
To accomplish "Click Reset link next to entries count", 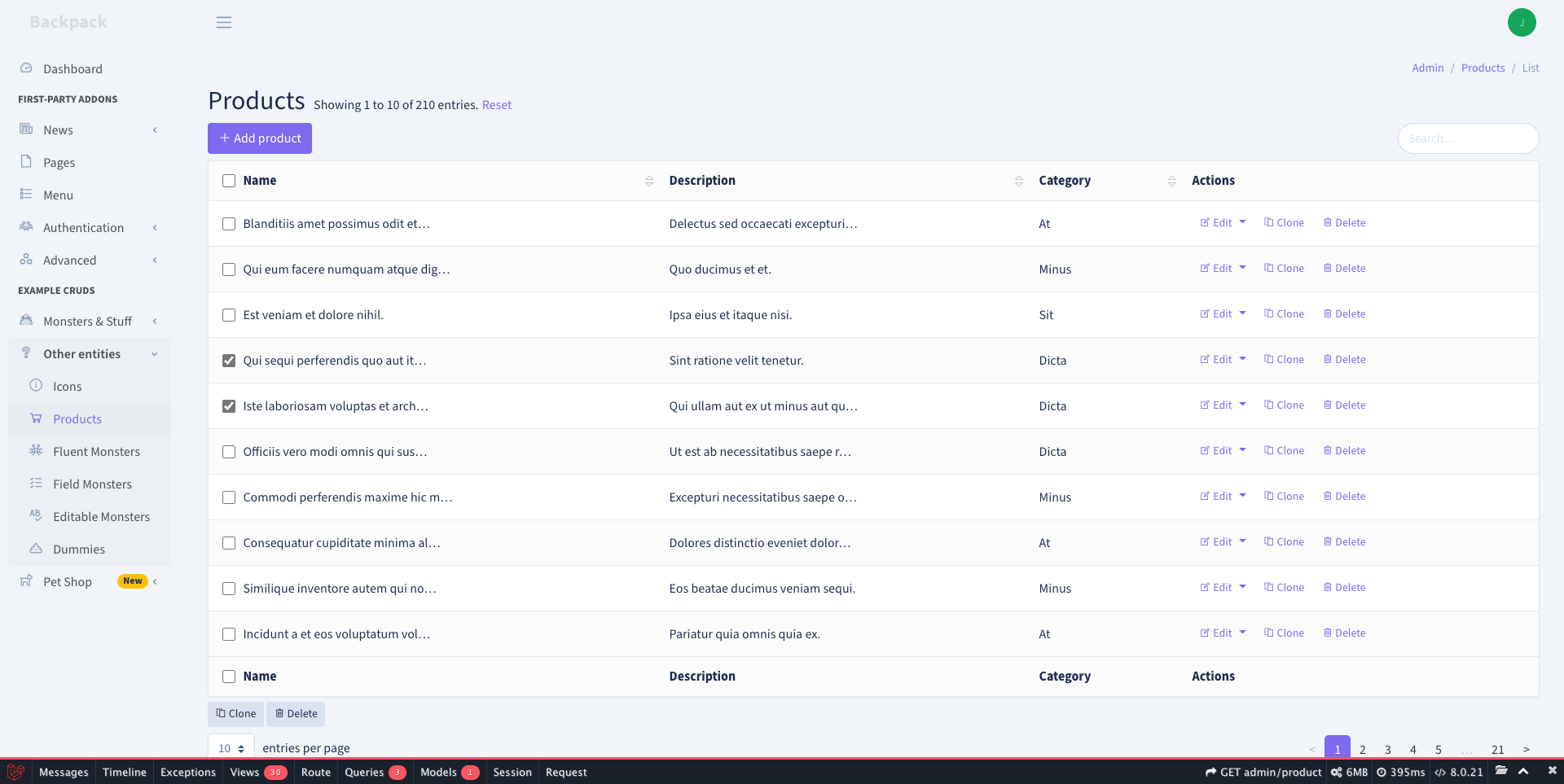I will pos(497,105).
